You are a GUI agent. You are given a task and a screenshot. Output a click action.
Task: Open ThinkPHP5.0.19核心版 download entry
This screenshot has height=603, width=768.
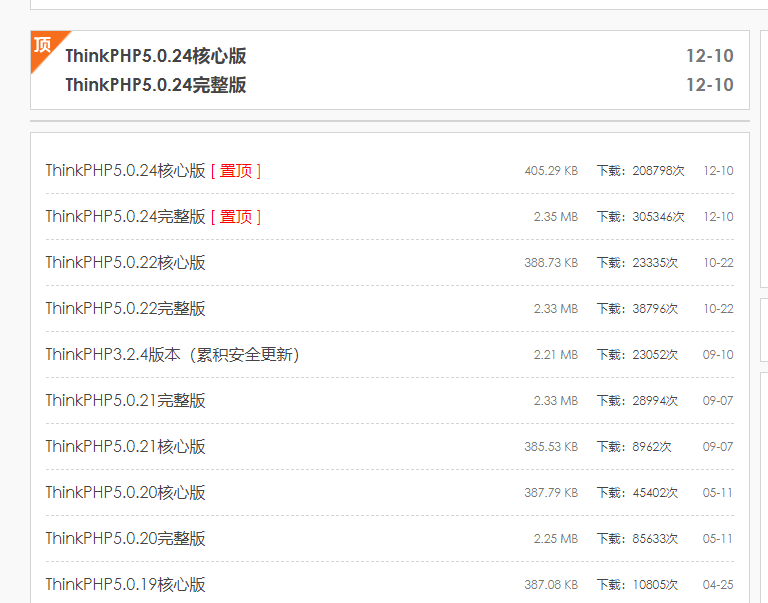(125, 585)
